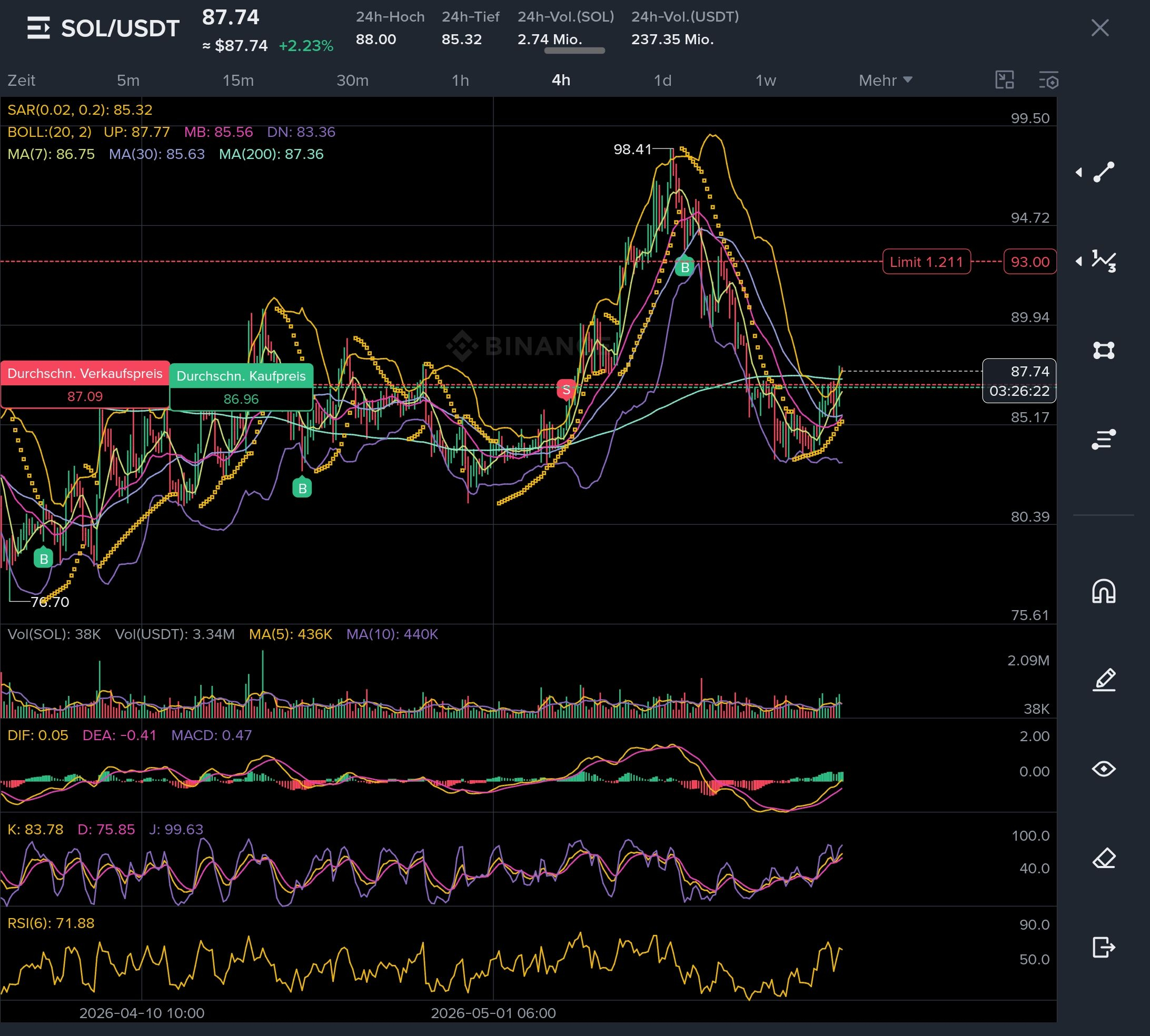Click the DN: 83.36 Bollinger value

point(301,132)
